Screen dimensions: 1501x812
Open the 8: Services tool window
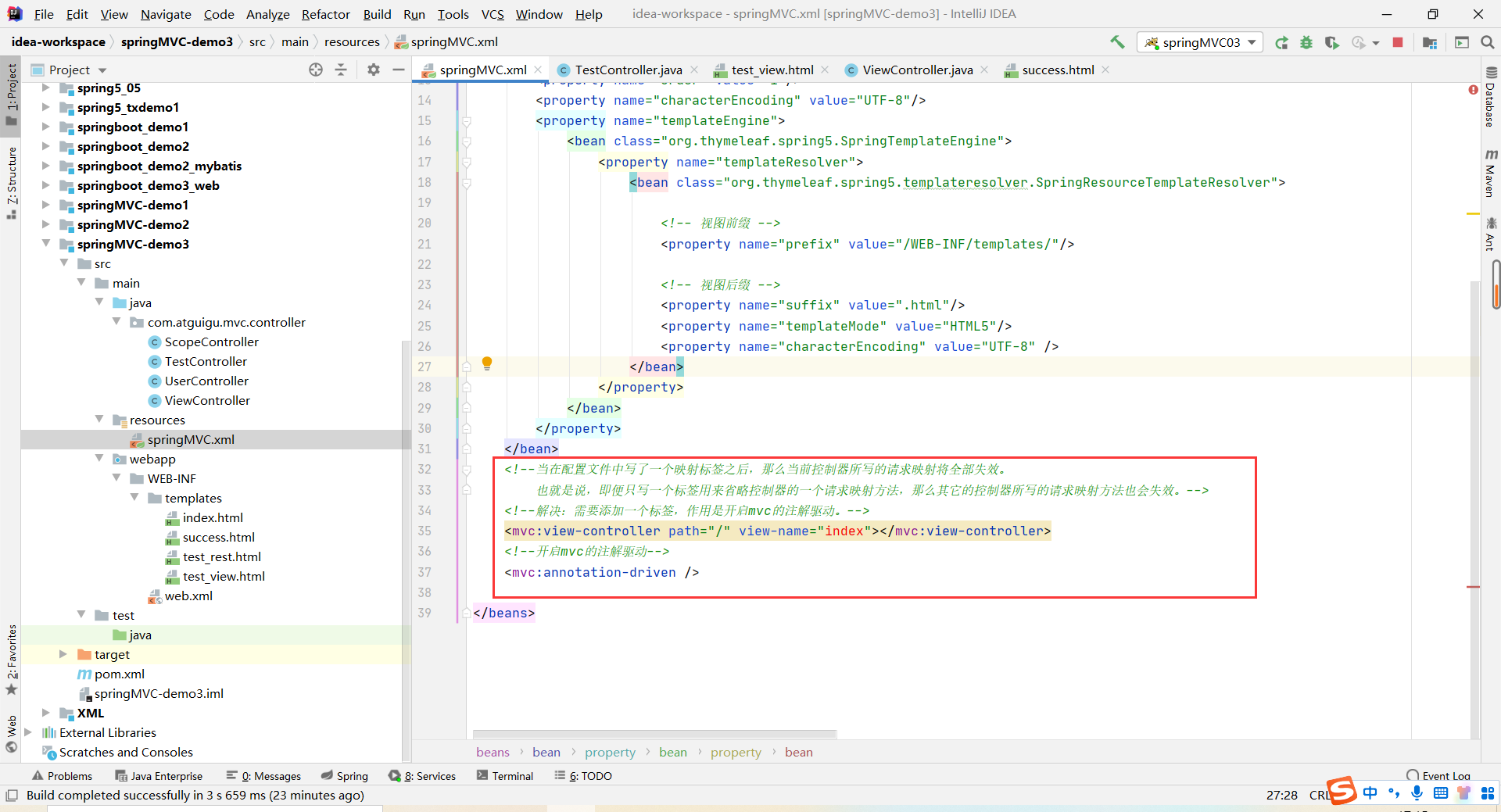pos(423,776)
